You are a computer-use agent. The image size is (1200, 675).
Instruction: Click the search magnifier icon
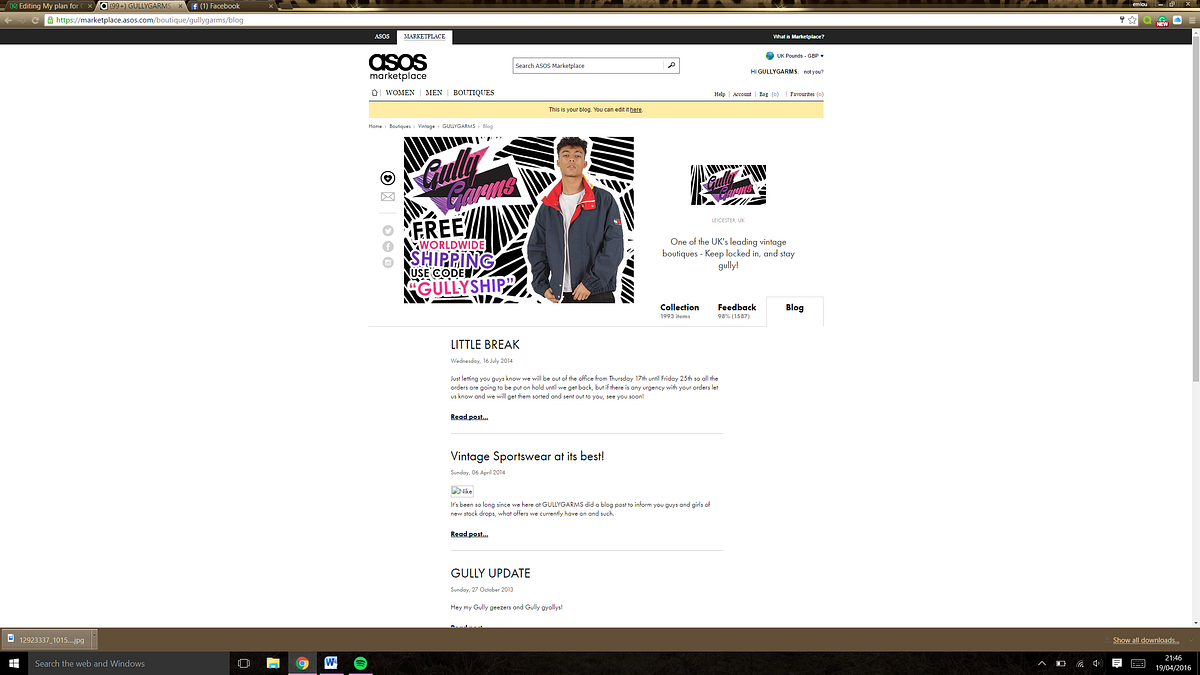click(x=672, y=66)
